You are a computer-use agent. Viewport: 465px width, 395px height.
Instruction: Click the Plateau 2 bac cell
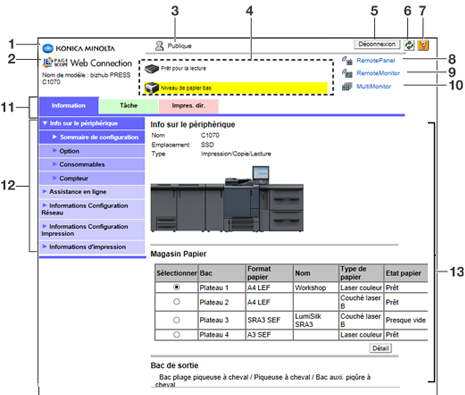pos(221,302)
